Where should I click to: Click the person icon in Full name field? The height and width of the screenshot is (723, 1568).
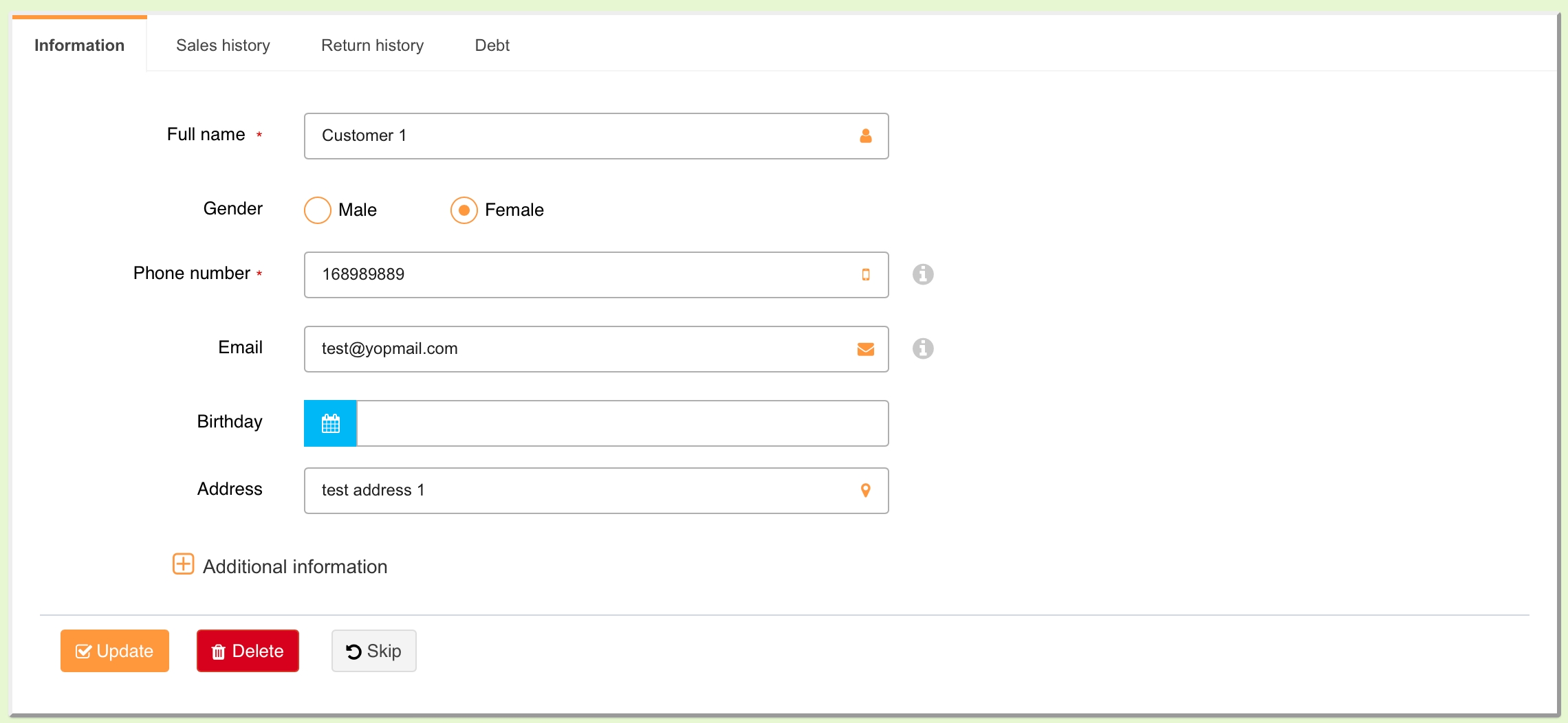coord(865,136)
